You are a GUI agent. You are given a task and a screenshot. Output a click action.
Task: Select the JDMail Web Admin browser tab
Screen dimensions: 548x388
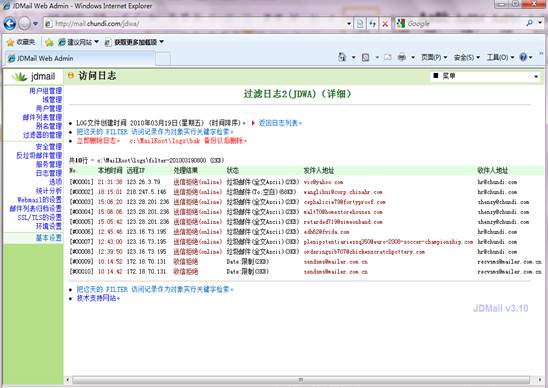pos(80,58)
